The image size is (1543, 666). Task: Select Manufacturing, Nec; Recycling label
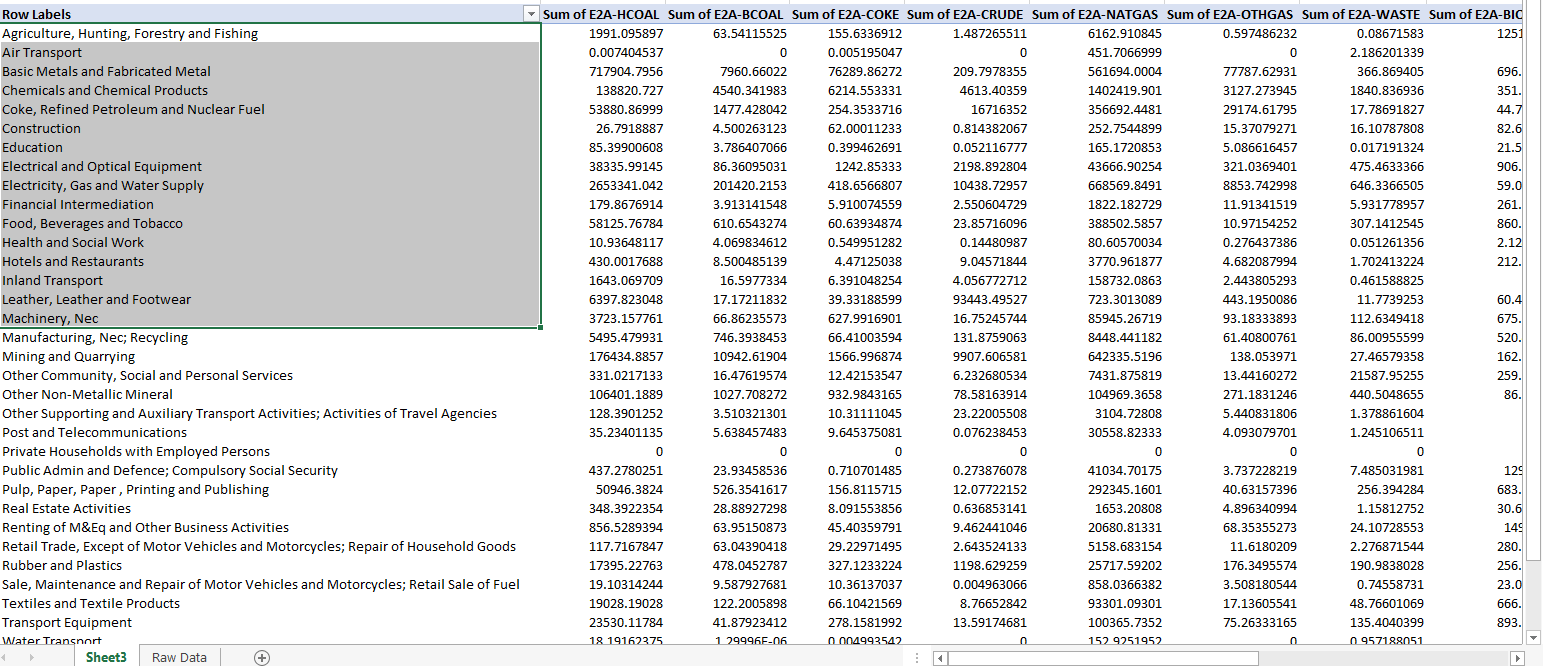(95, 338)
